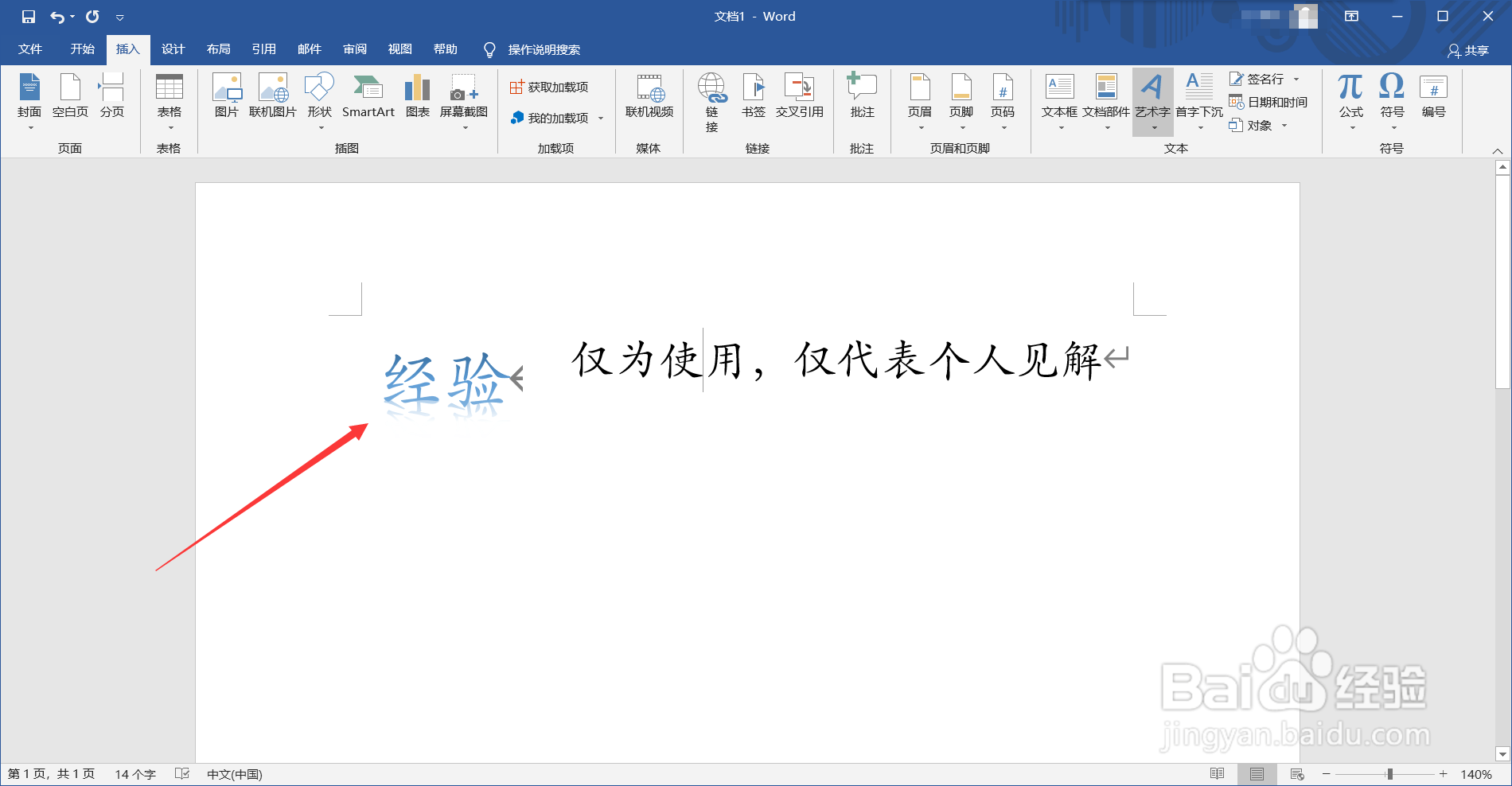Screen dimensions: 1512x786
Task: Open the 形状 shapes gallery
Action: 320,101
